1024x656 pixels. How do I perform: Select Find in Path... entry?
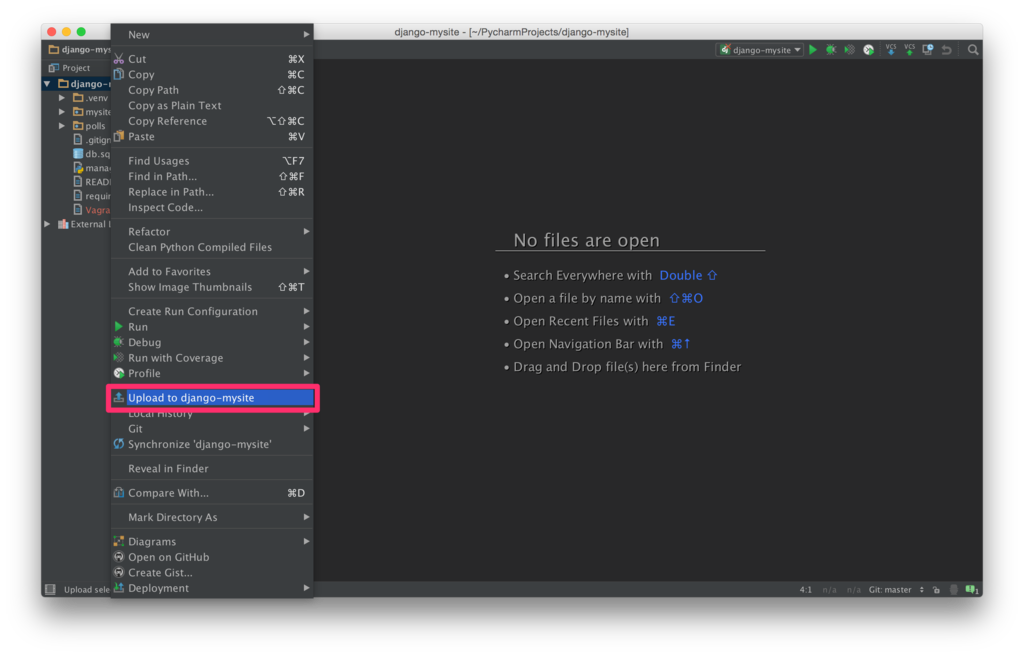pyautogui.click(x=212, y=176)
